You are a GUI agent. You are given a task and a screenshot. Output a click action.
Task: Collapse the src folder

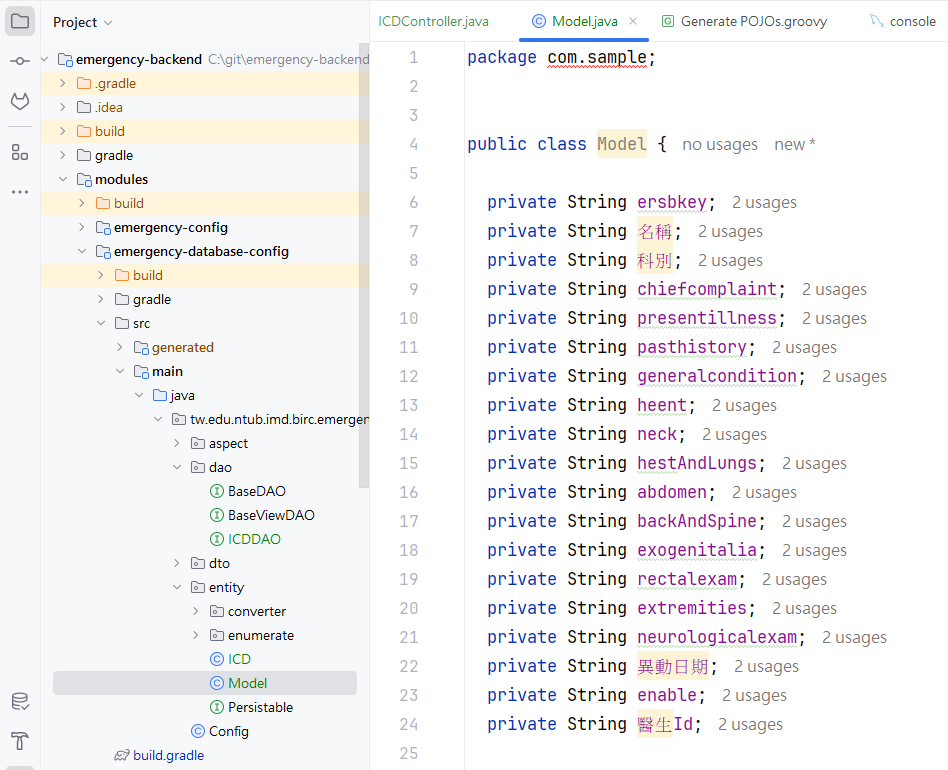click(101, 323)
